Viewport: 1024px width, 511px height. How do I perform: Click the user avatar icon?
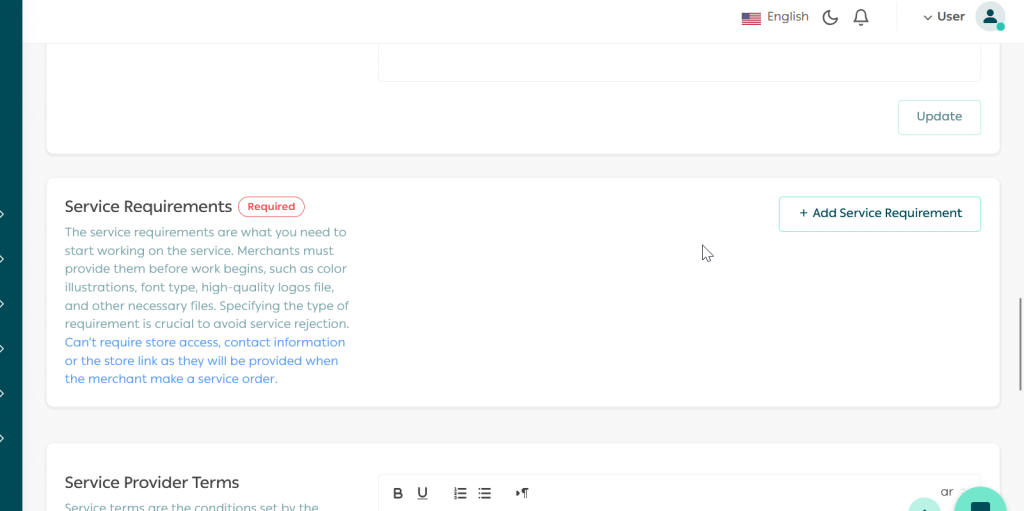990,16
